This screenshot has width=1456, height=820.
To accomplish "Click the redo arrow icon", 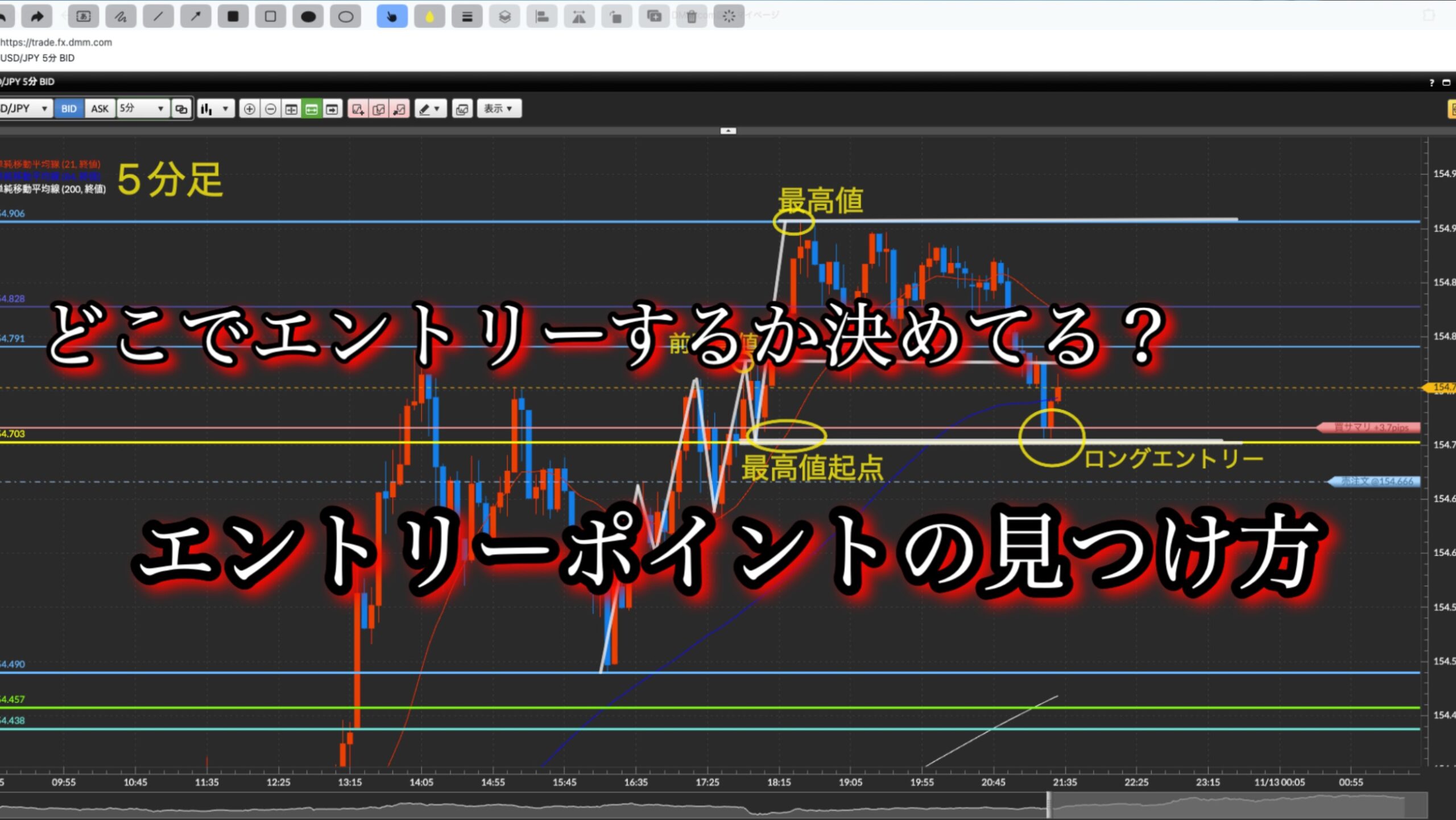I will pyautogui.click(x=37, y=17).
